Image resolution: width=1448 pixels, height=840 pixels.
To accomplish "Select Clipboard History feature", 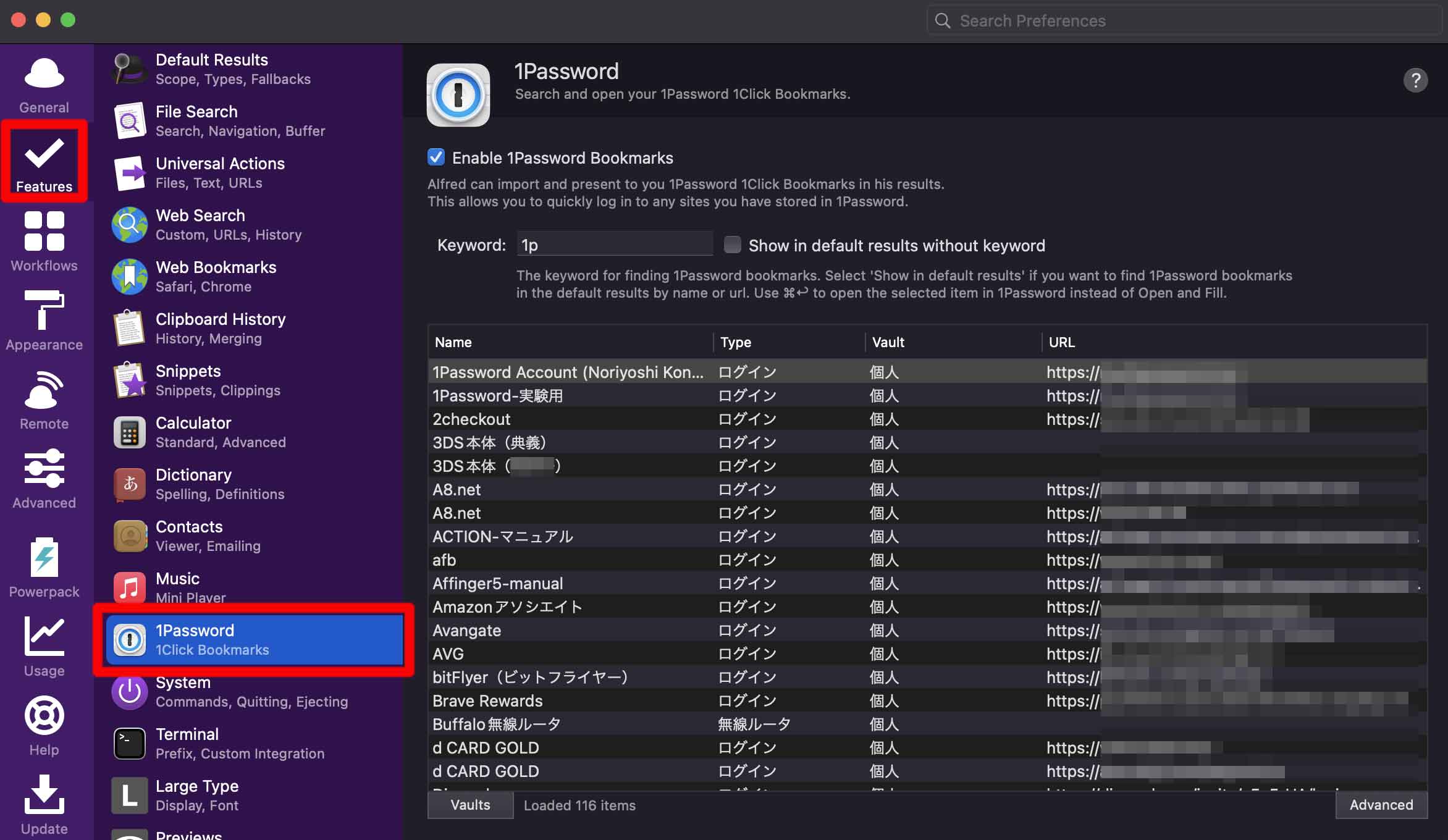I will pyautogui.click(x=253, y=329).
